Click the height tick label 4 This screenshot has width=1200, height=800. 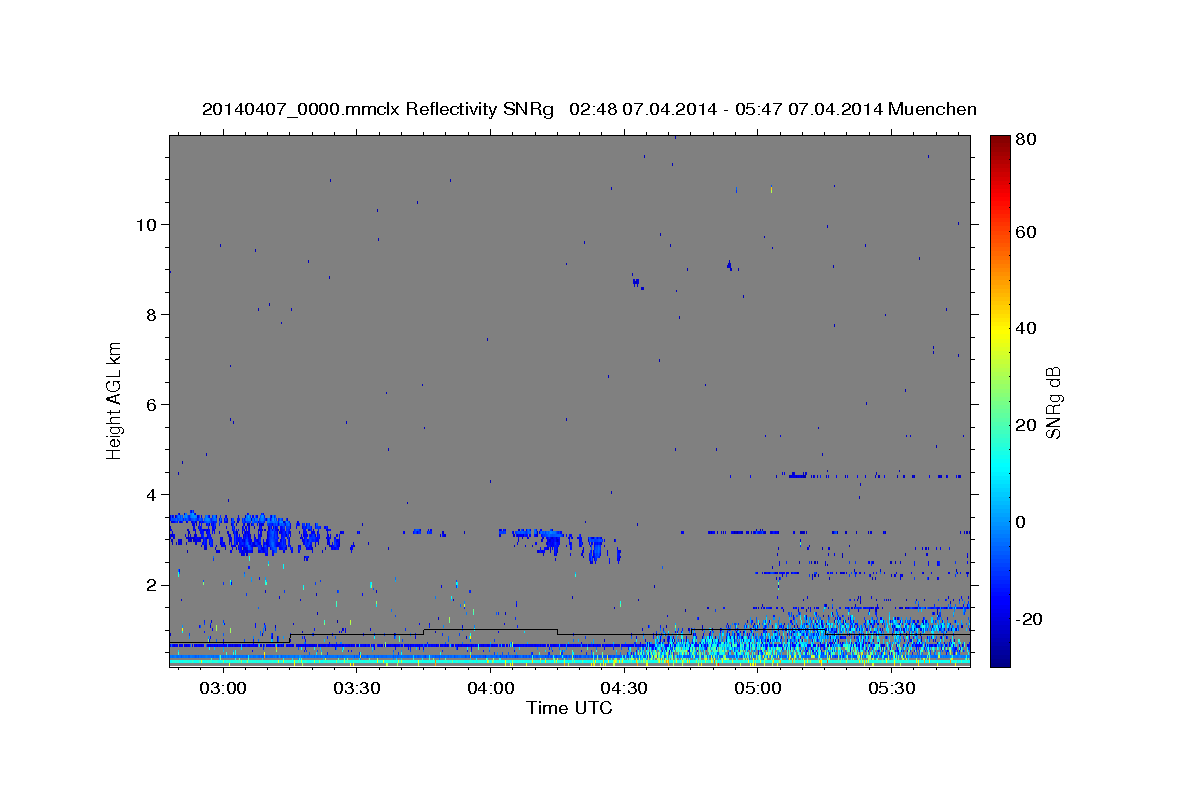click(x=151, y=495)
